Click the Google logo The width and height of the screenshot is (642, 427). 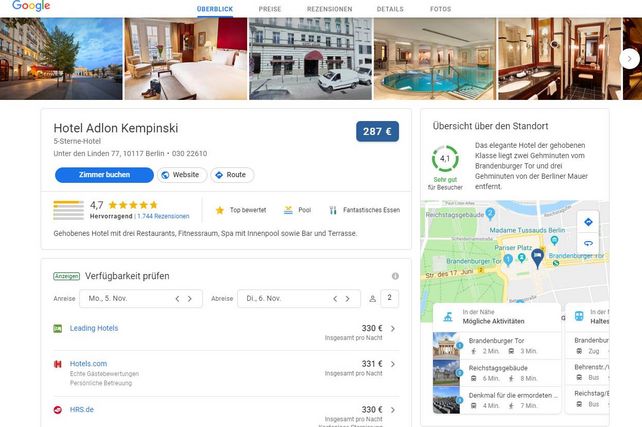click(x=31, y=6)
